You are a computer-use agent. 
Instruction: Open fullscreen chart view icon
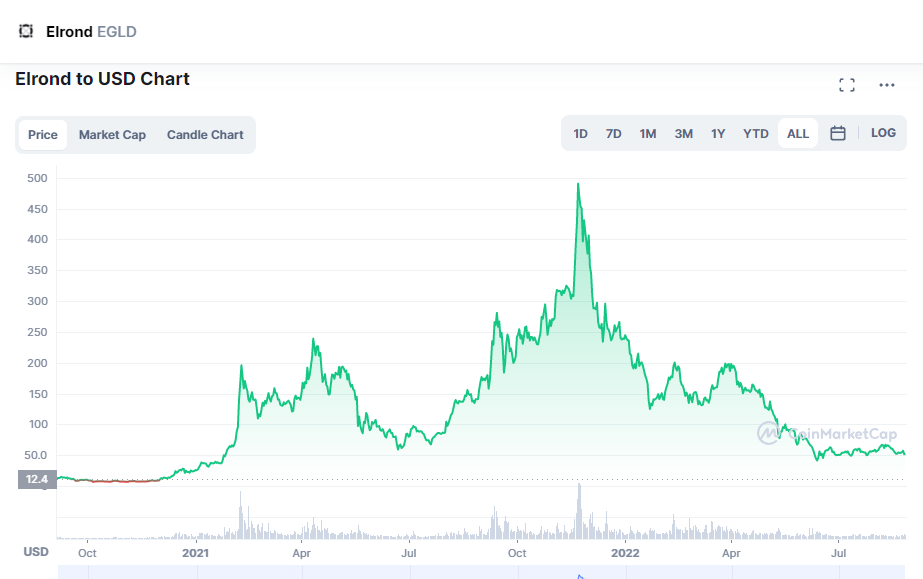tap(847, 85)
